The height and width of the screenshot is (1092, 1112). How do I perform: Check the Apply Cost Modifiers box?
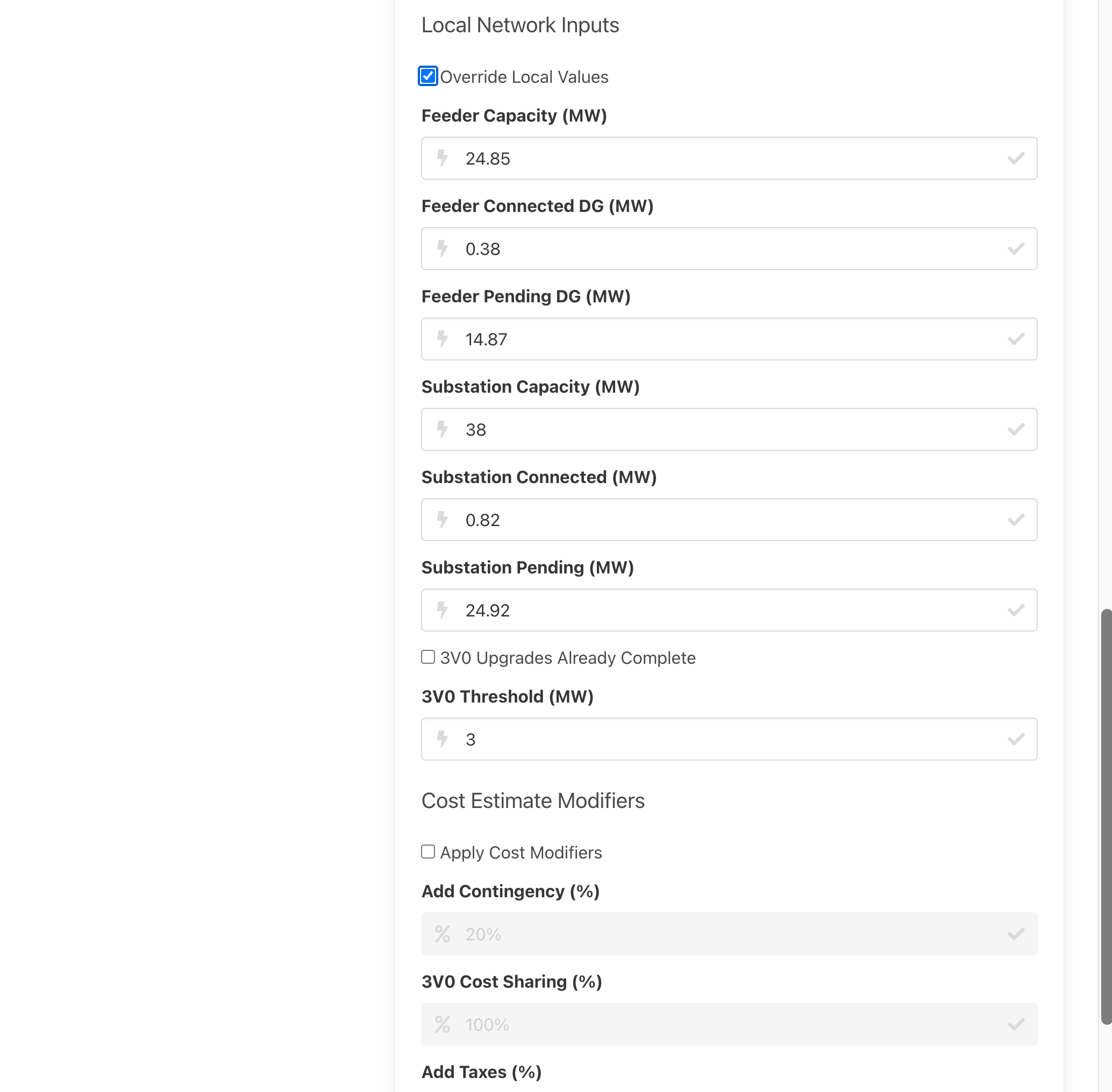click(x=428, y=852)
